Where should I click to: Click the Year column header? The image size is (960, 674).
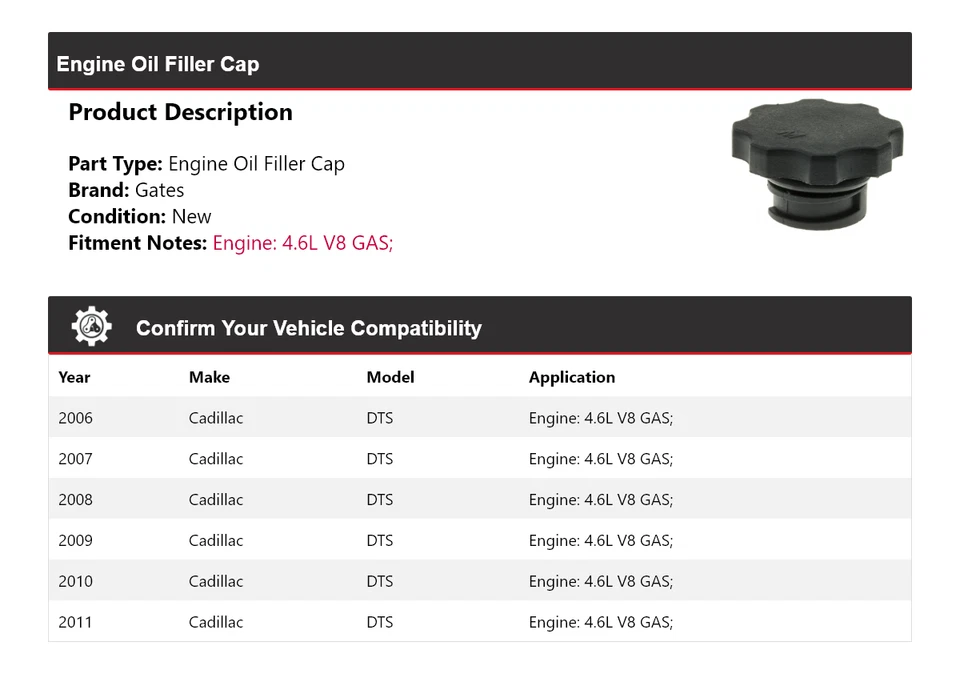pos(74,377)
